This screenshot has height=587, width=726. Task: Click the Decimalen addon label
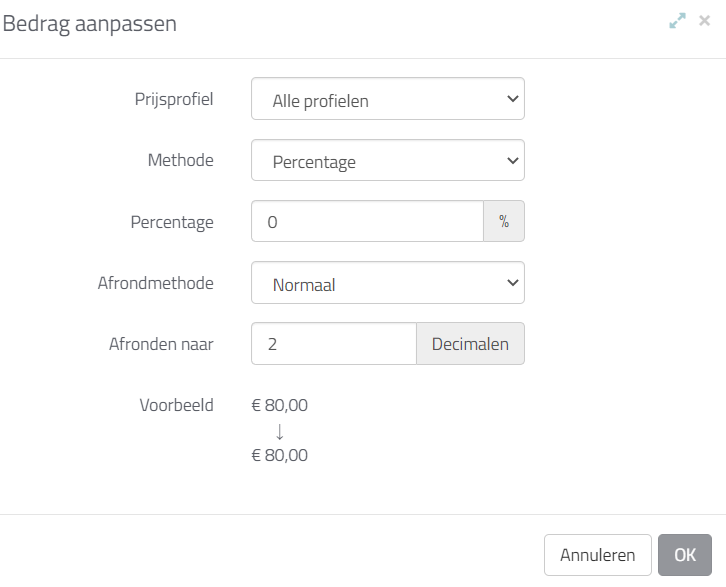point(470,344)
